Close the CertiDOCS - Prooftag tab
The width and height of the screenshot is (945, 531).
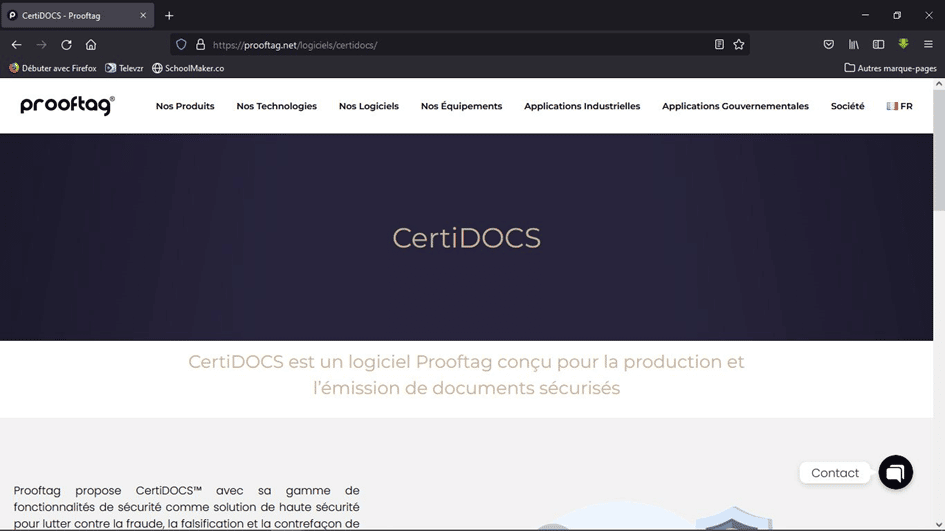click(143, 16)
